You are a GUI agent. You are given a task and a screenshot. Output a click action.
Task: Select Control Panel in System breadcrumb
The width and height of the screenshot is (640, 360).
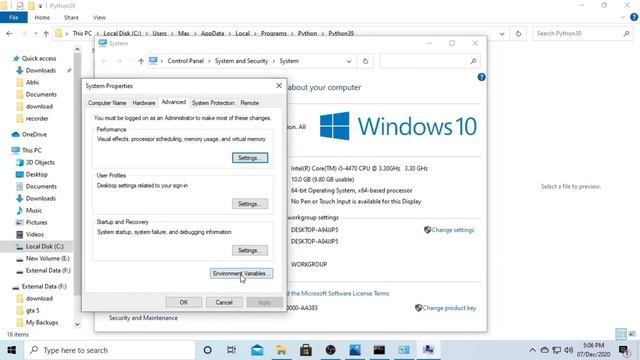(185, 61)
